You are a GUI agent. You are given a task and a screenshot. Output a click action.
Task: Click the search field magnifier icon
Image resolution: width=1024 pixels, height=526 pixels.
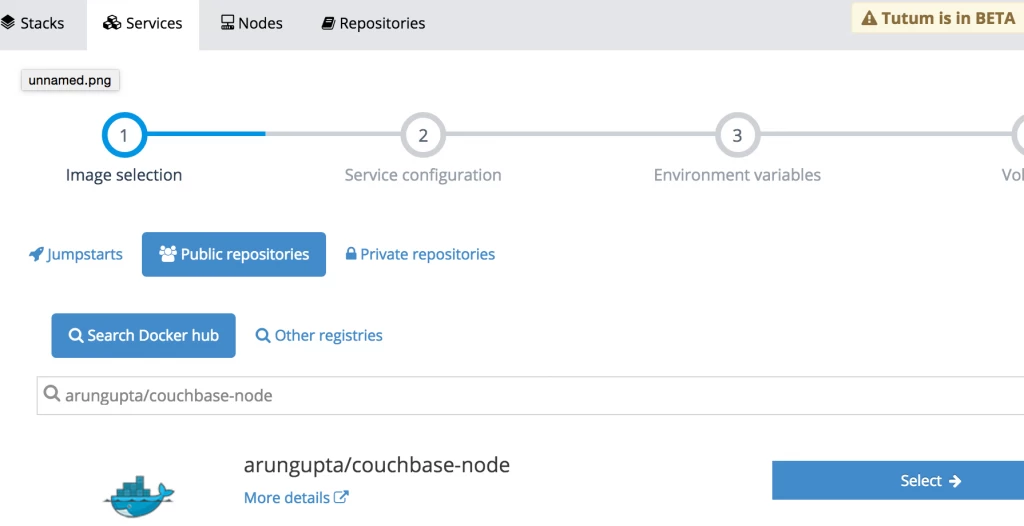(x=52, y=393)
